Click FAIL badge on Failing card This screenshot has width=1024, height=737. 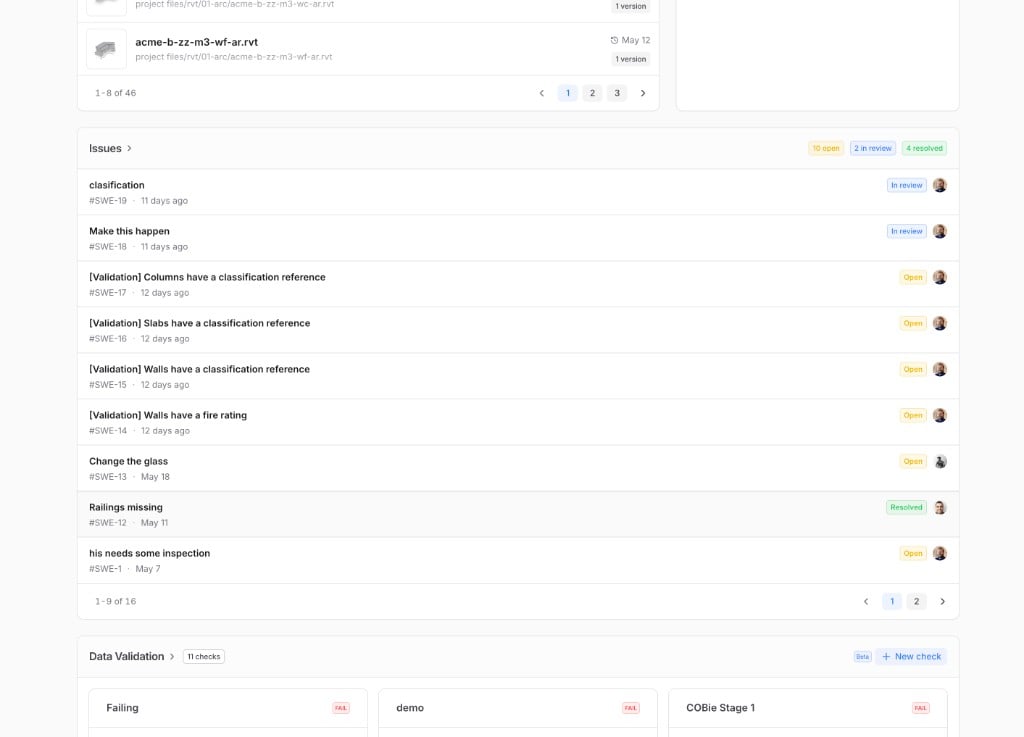point(341,708)
